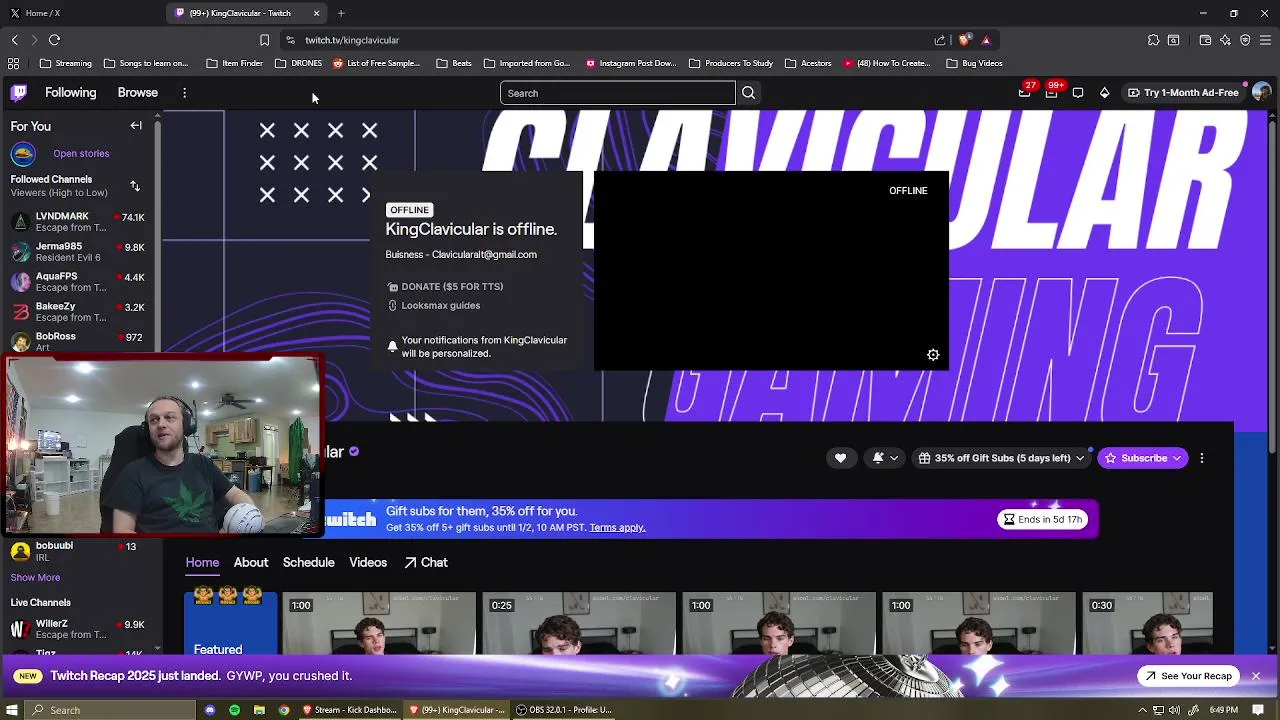Image resolution: width=1280 pixels, height=720 pixels.
Task: Open the Whispers chat bubble icon
Action: (x=1078, y=92)
